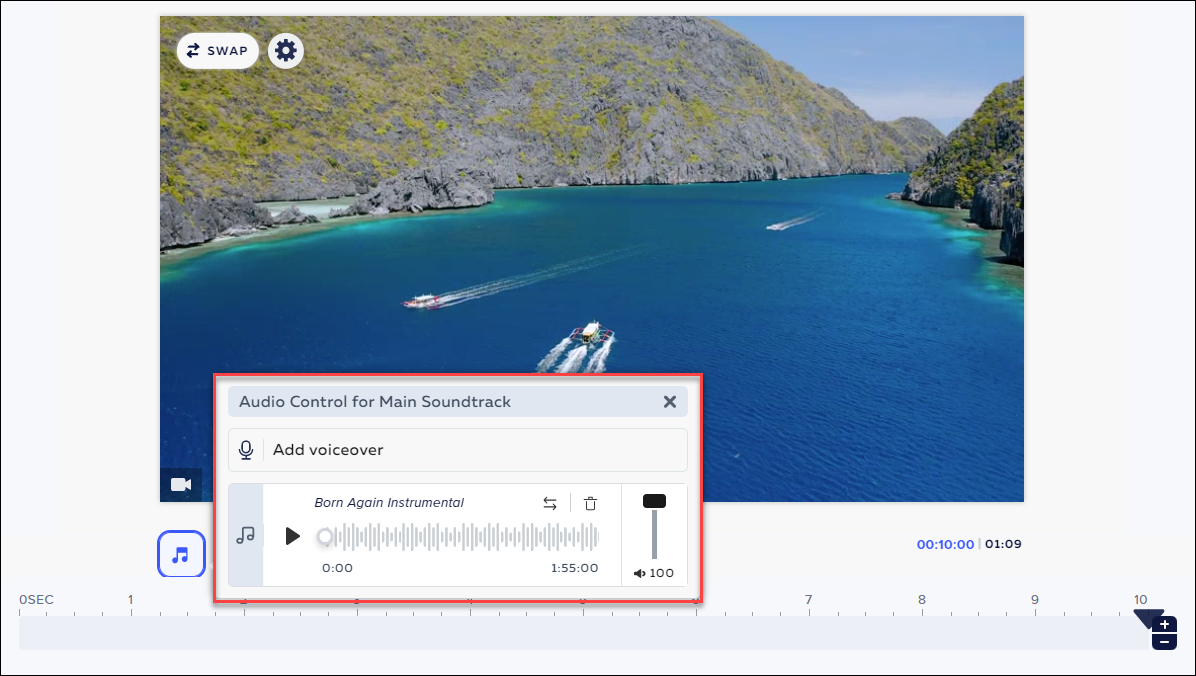This screenshot has height=676, width=1196.
Task: Click the microphone icon for voiceover
Action: (x=246, y=450)
